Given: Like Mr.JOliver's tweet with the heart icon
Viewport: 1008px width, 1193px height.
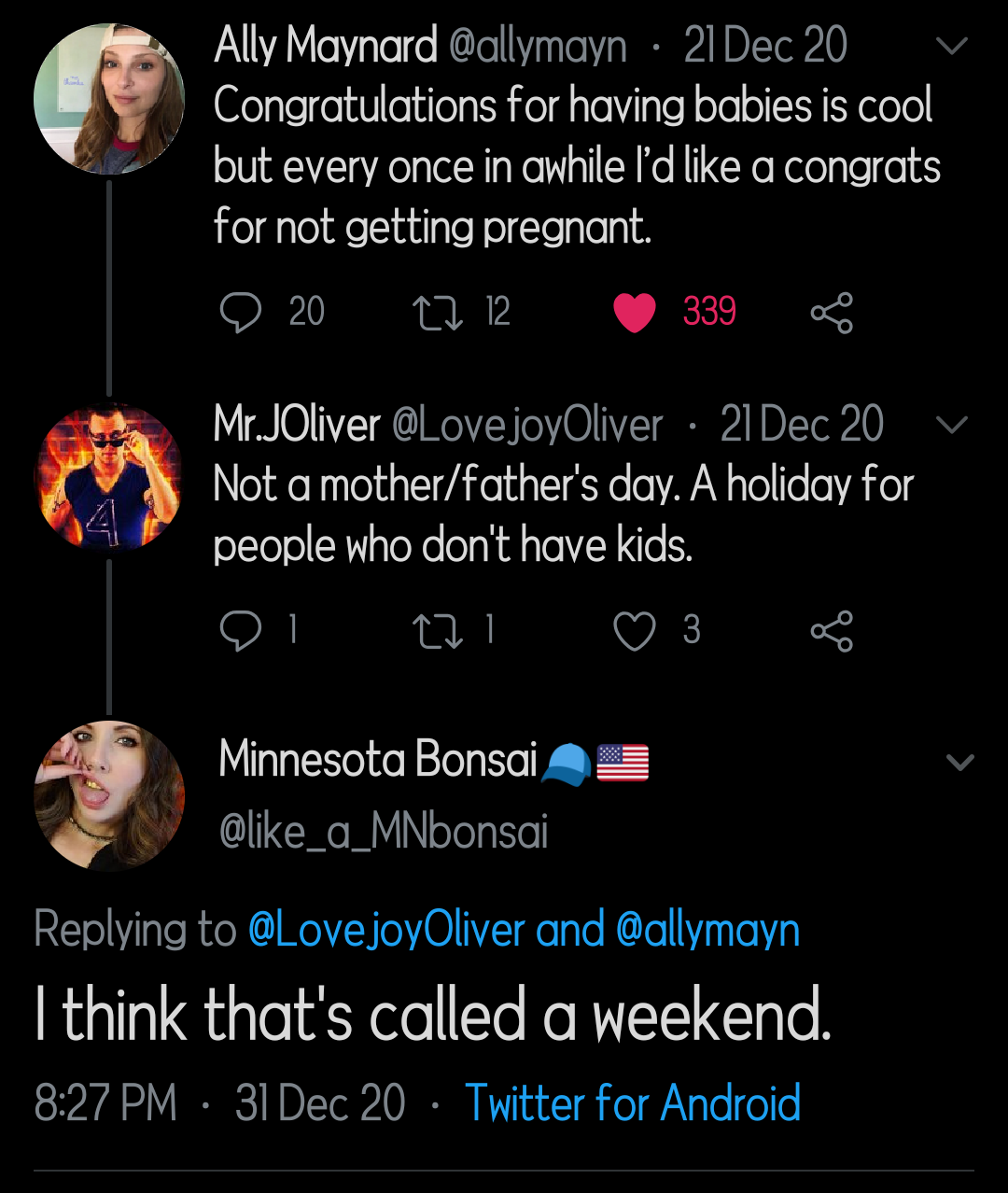Looking at the screenshot, I should 635,630.
